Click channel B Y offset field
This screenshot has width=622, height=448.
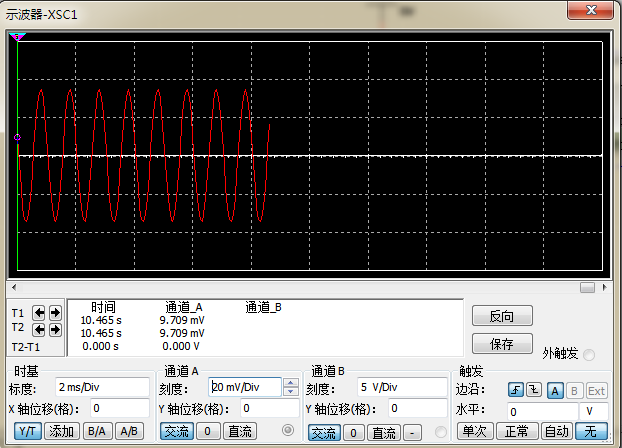[418, 408]
